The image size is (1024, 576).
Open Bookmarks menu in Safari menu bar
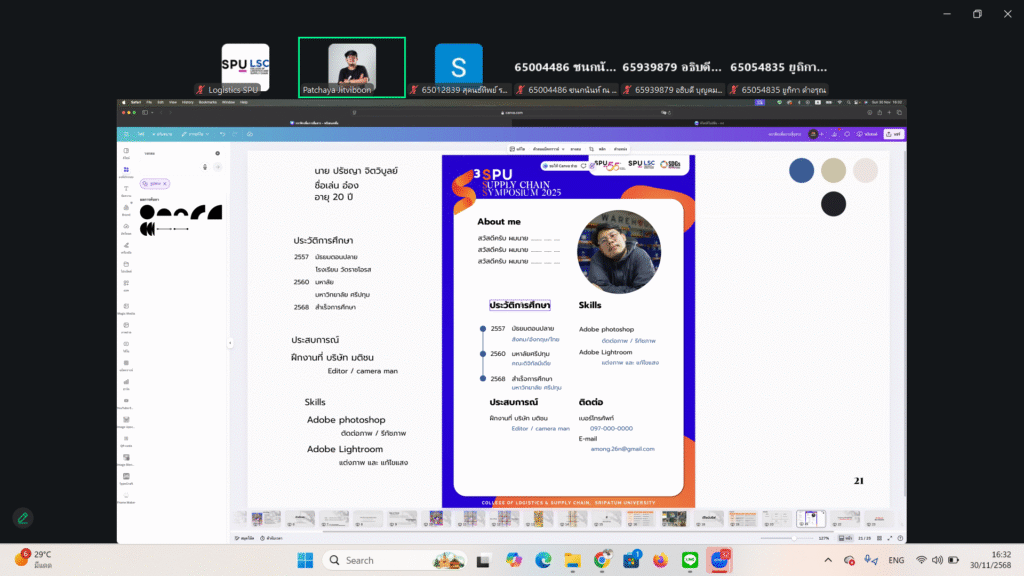coord(207,102)
